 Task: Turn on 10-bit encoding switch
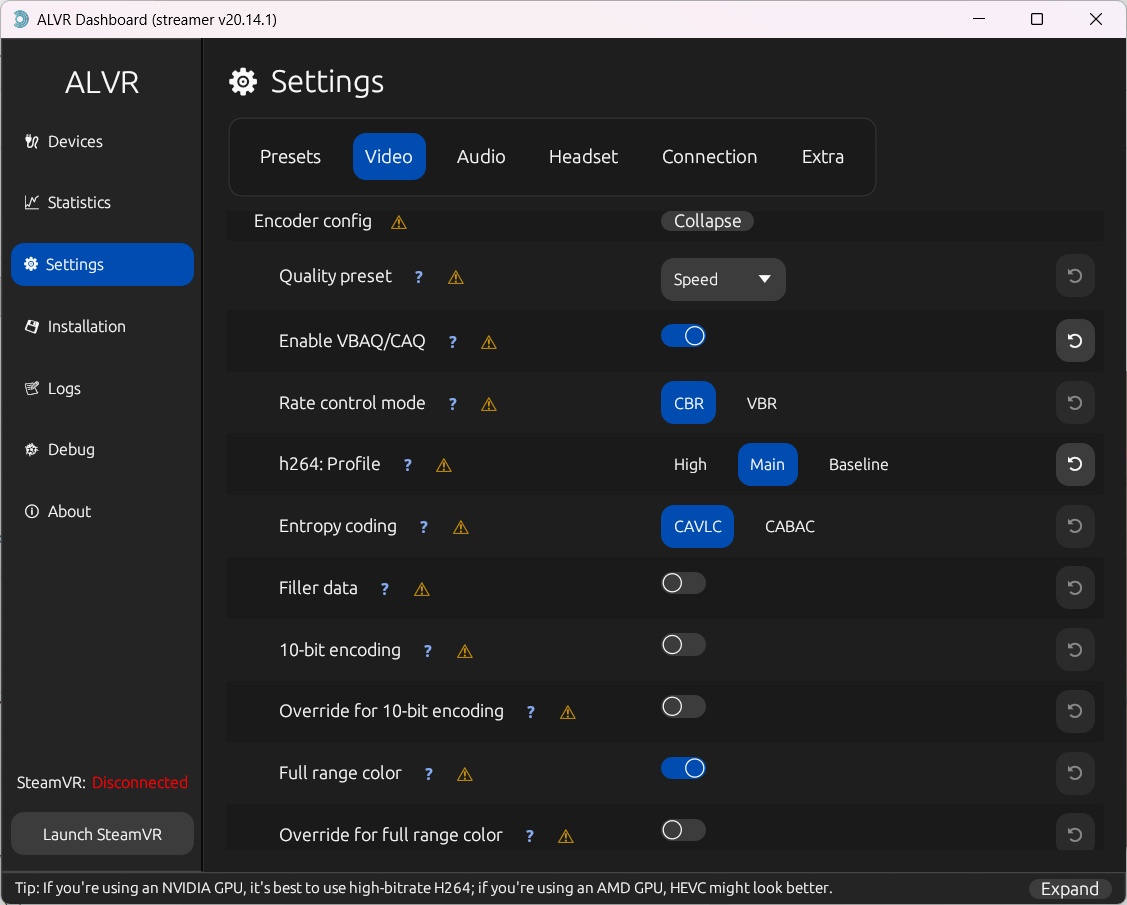[x=684, y=645]
